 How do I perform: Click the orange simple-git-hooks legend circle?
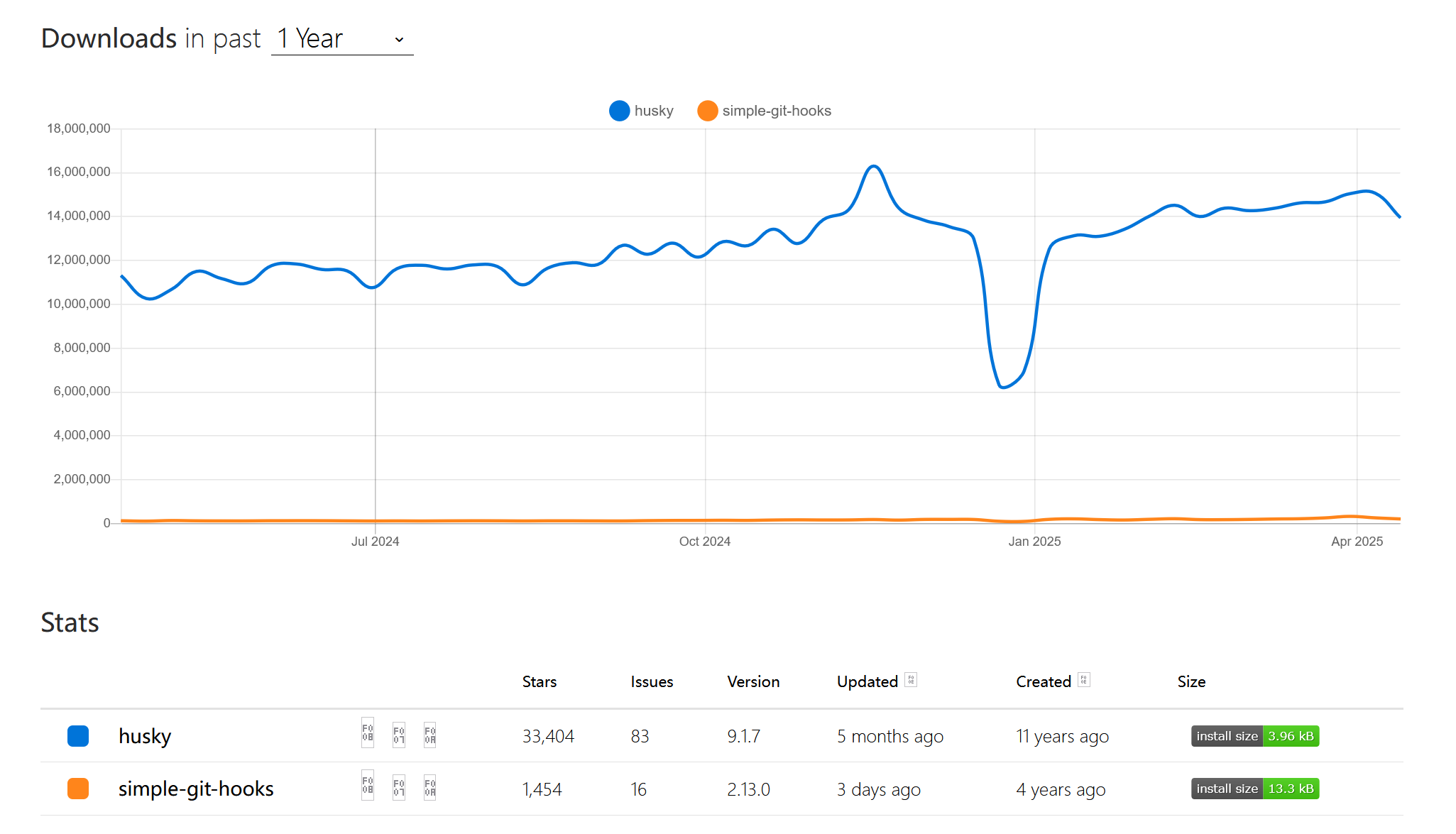coord(707,111)
